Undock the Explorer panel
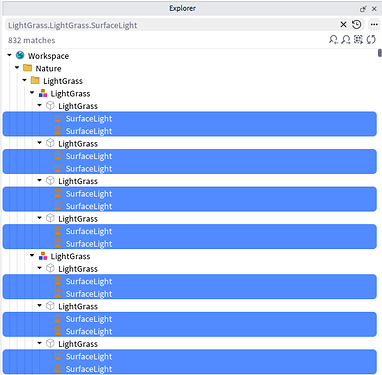 363,9
